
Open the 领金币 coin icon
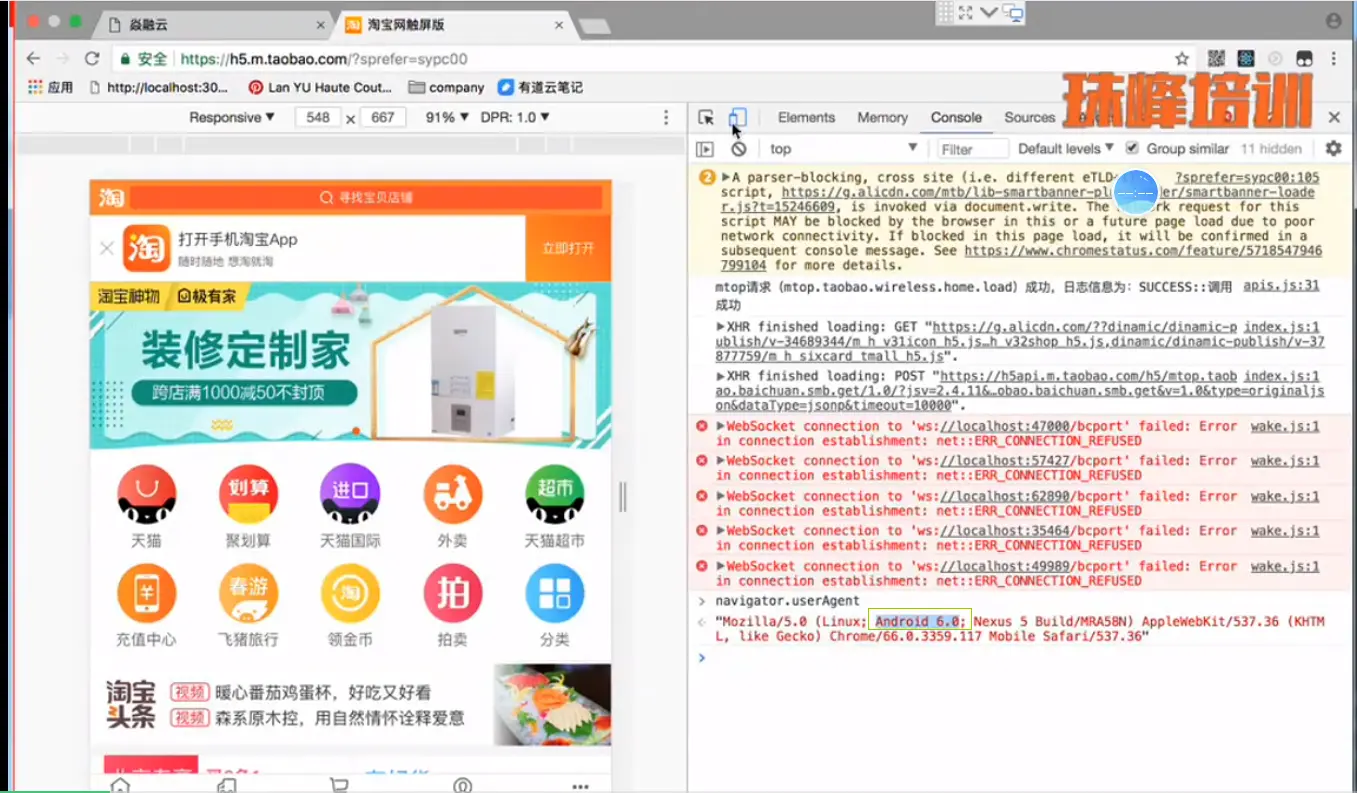(x=350, y=593)
